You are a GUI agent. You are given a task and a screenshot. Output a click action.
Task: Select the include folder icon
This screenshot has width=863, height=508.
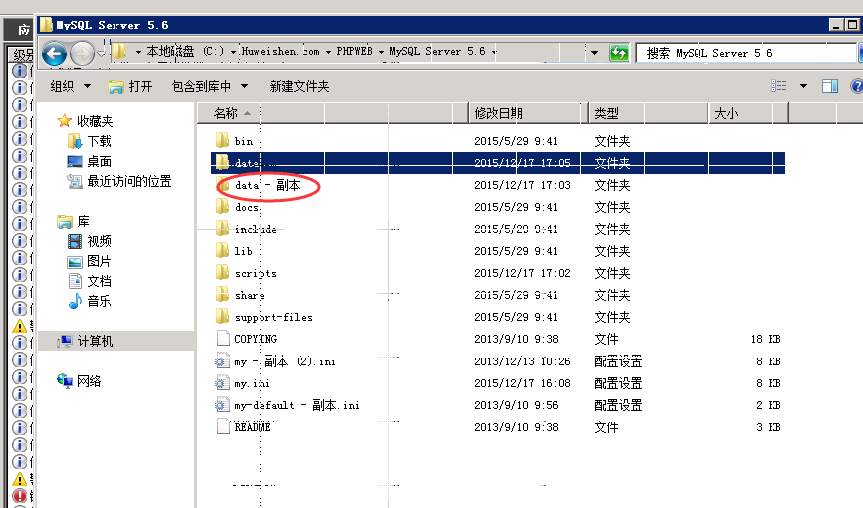pos(222,228)
